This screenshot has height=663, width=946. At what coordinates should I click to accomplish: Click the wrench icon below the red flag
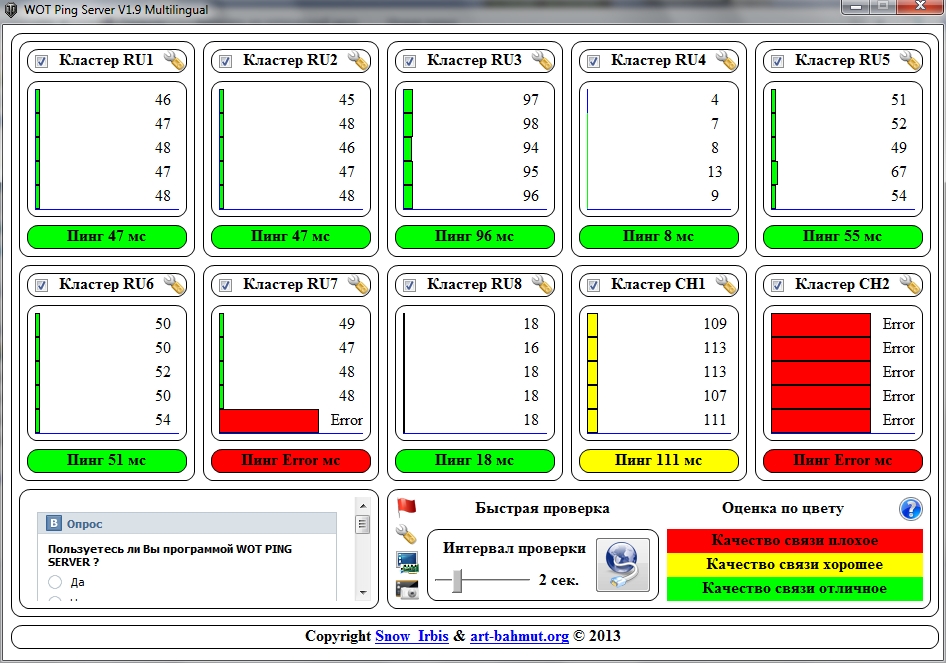tap(407, 534)
